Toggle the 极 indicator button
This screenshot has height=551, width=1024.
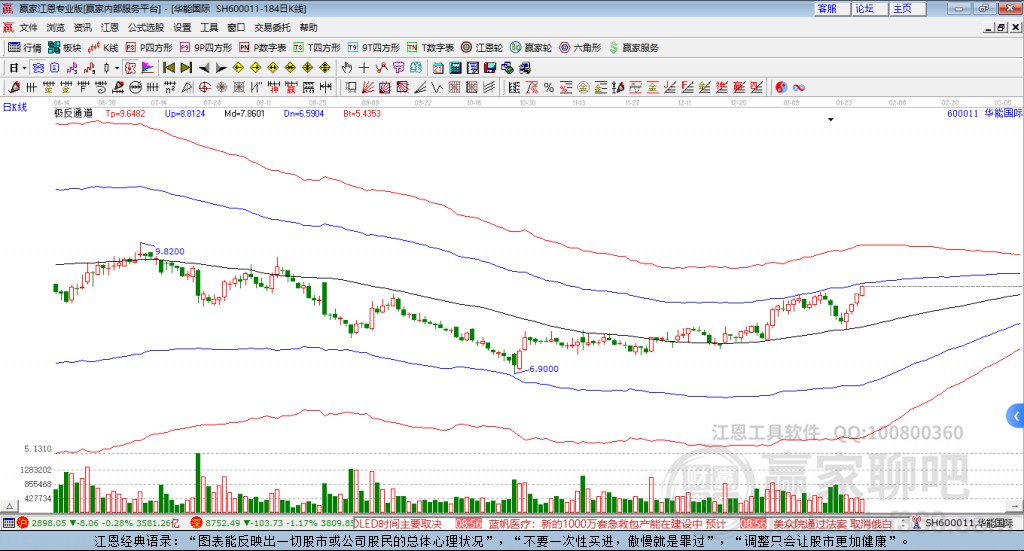pyautogui.click(x=130, y=68)
